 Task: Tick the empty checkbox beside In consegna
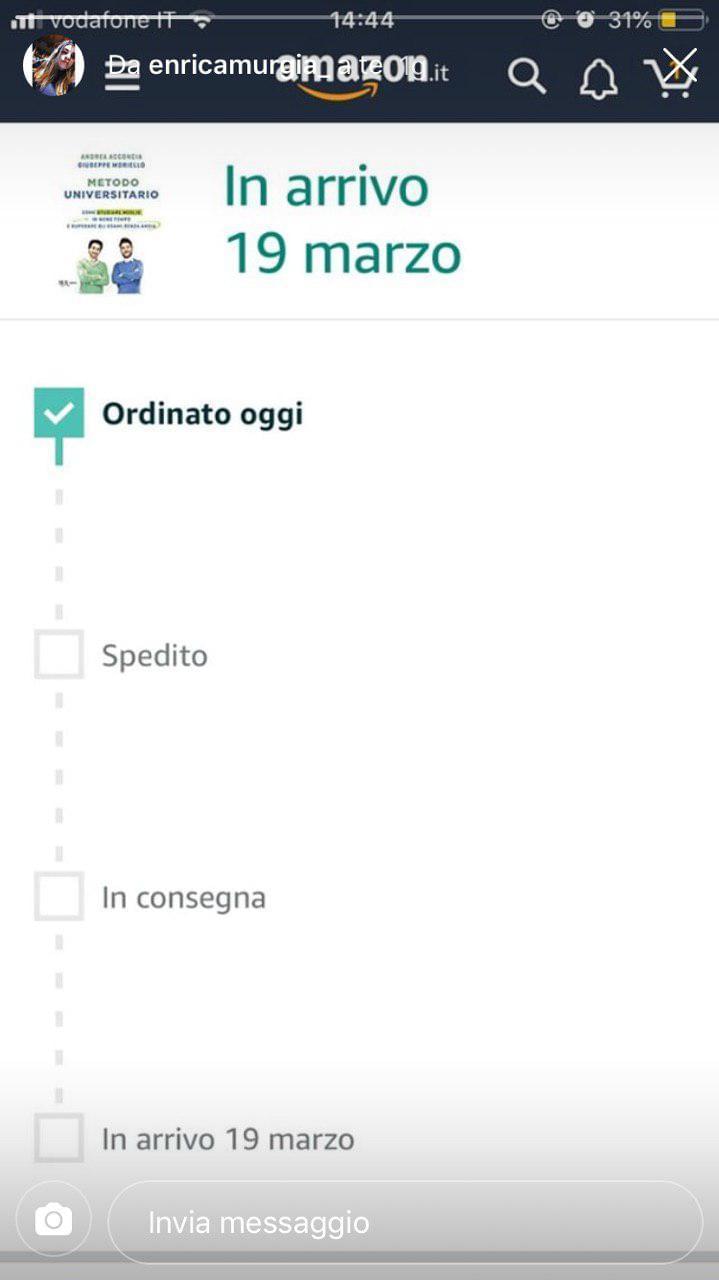(59, 896)
